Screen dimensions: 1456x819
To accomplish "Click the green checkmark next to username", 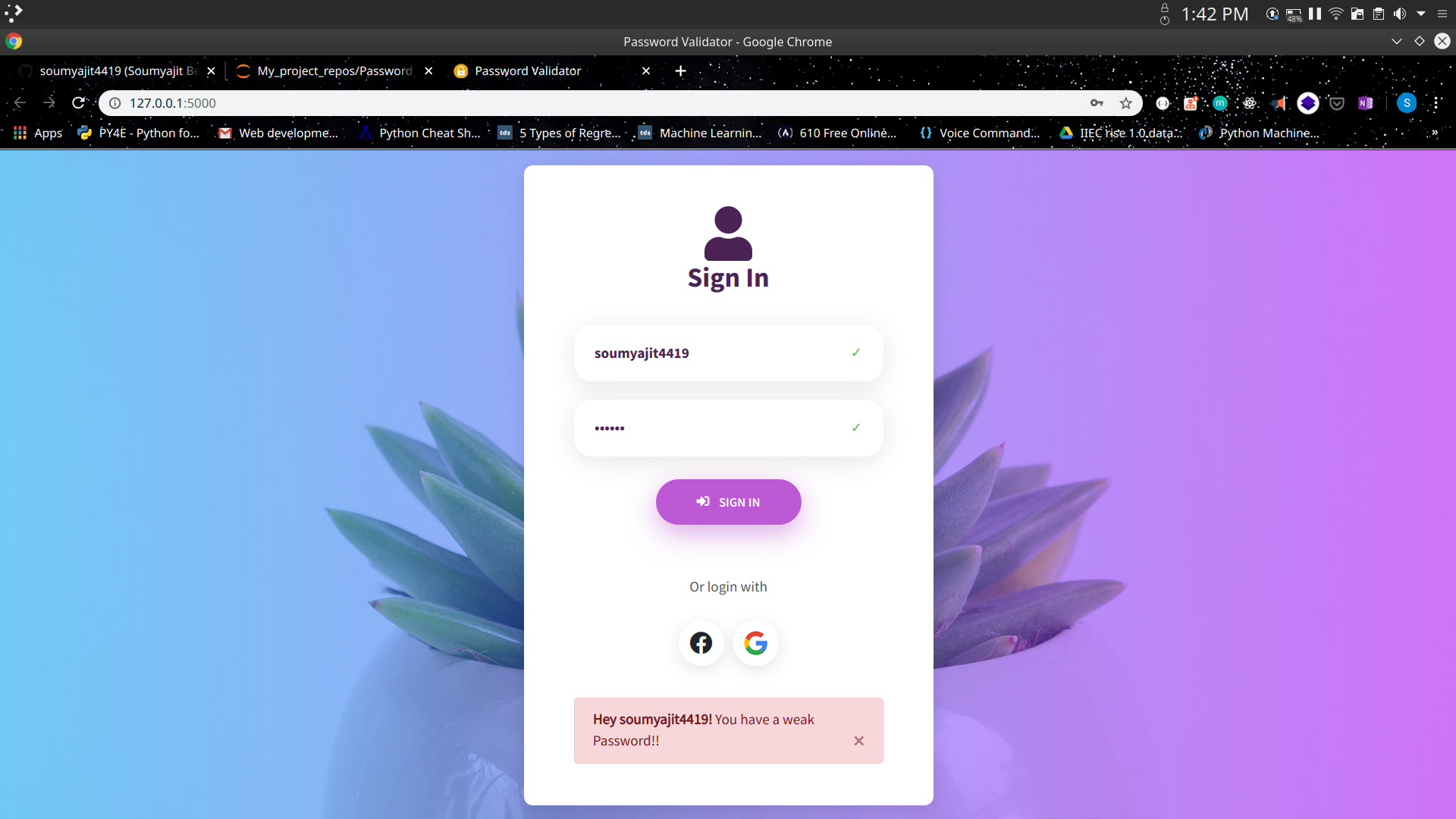I will coord(855,352).
